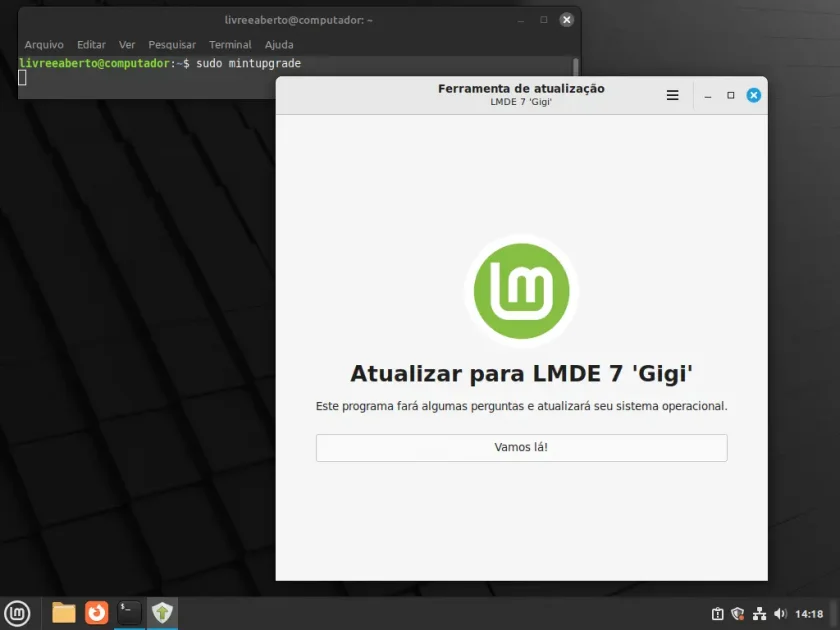This screenshot has width=840, height=630.
Task: Launch the file manager from the panel
Action: pos(64,613)
